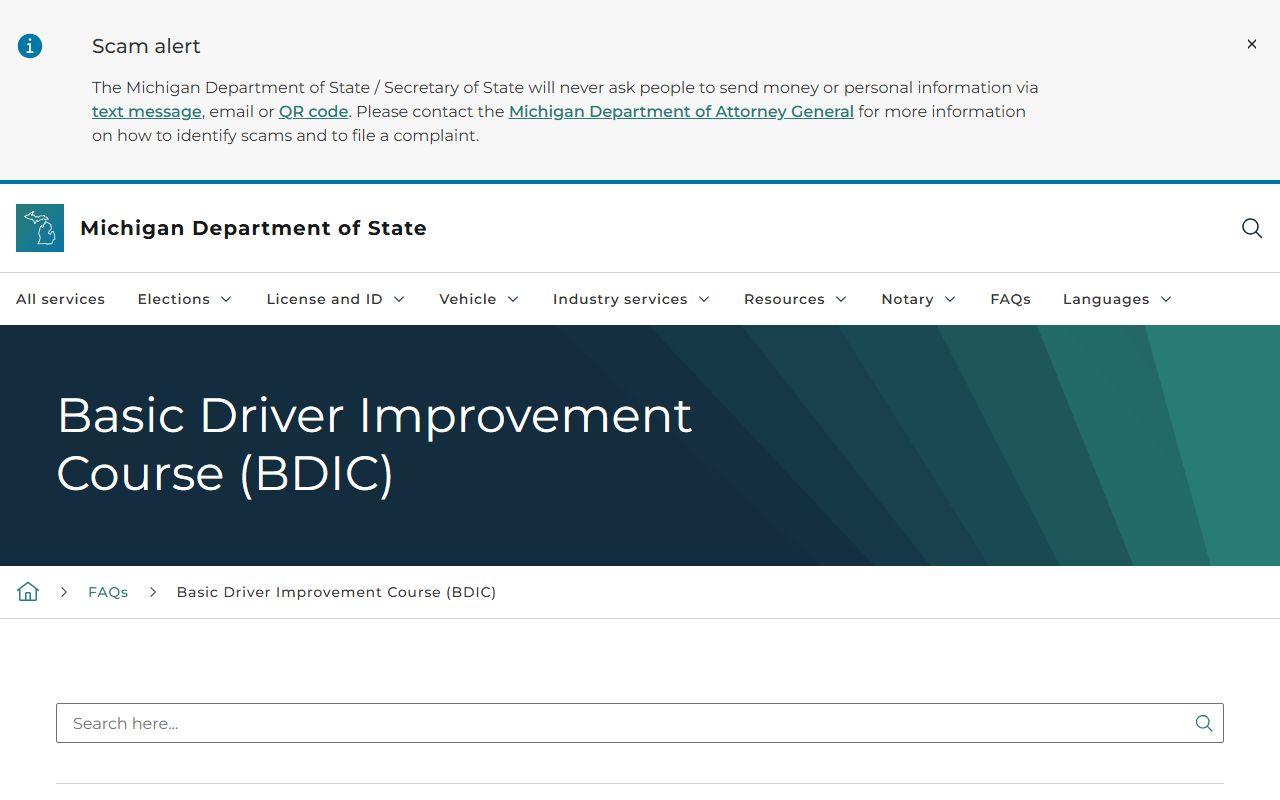Open All services menu item
The height and width of the screenshot is (800, 1280).
point(60,299)
